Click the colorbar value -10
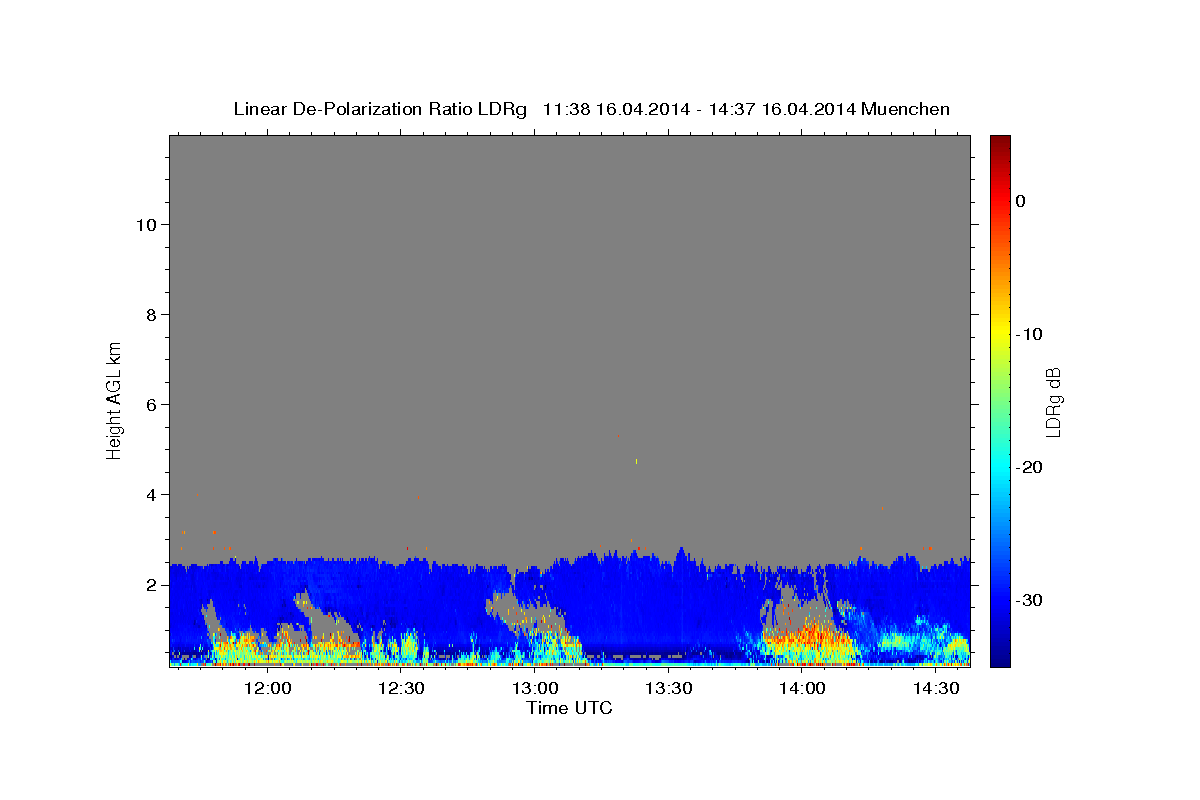Viewport: 1200px width, 800px height. point(1030,334)
